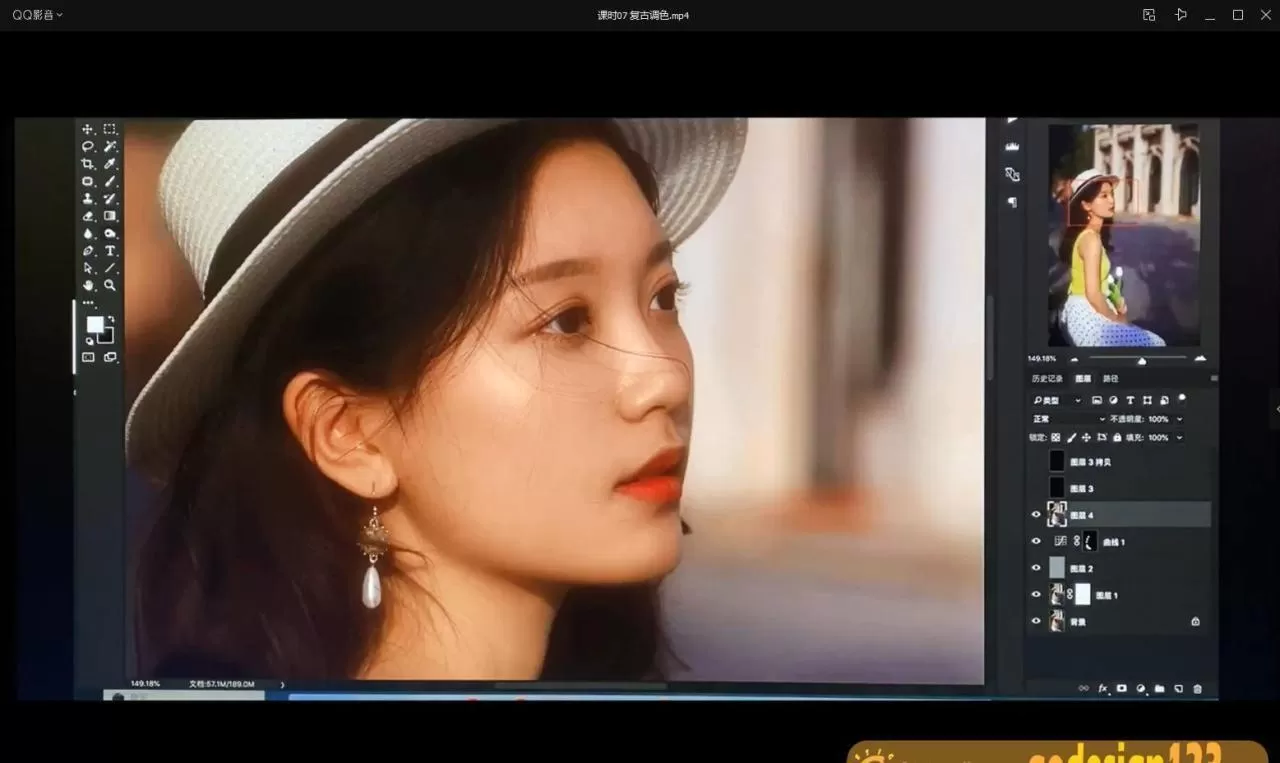Screen dimensions: 1280x763
Task: Expand the 不透明度 opacity dropdown arrow
Action: pyautogui.click(x=1180, y=419)
